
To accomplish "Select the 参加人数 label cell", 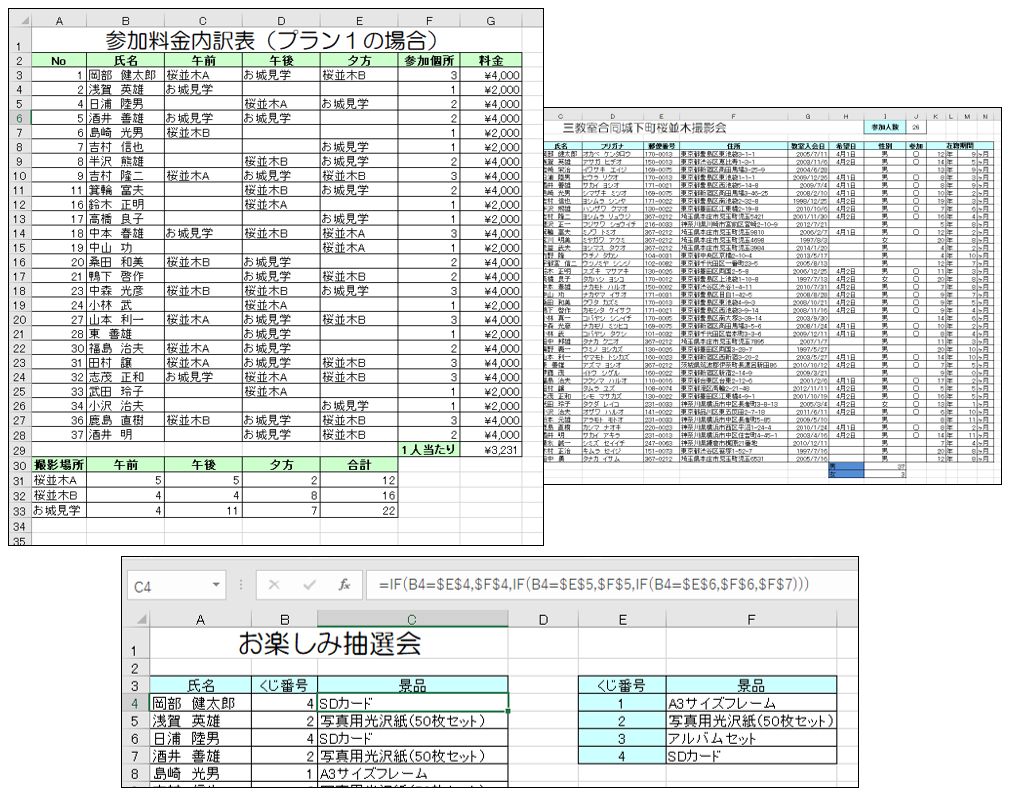I will pyautogui.click(x=886, y=128).
